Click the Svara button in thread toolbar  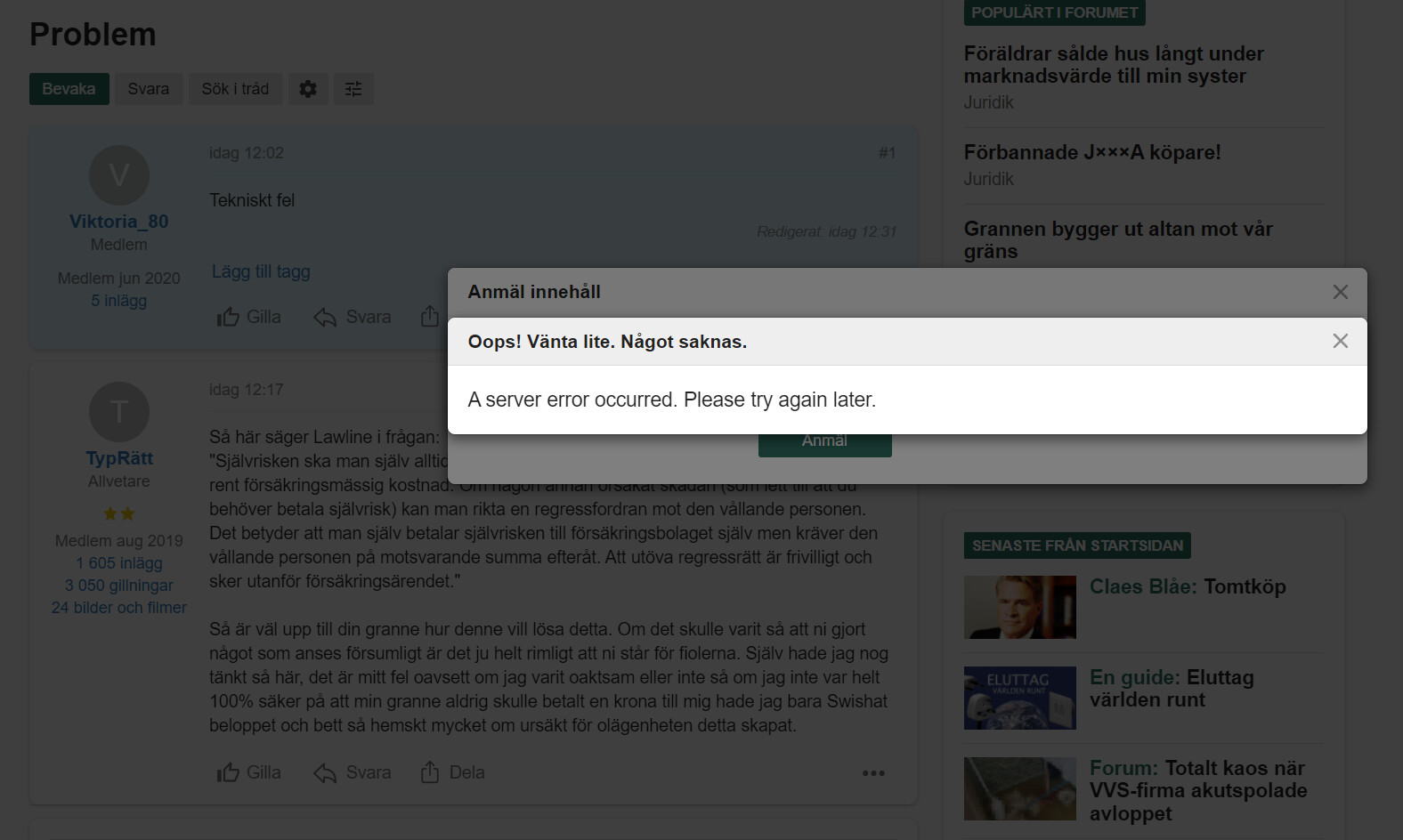(149, 89)
